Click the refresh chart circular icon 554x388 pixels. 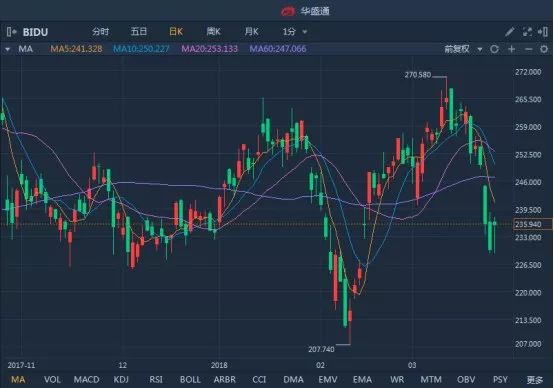[x=495, y=49]
